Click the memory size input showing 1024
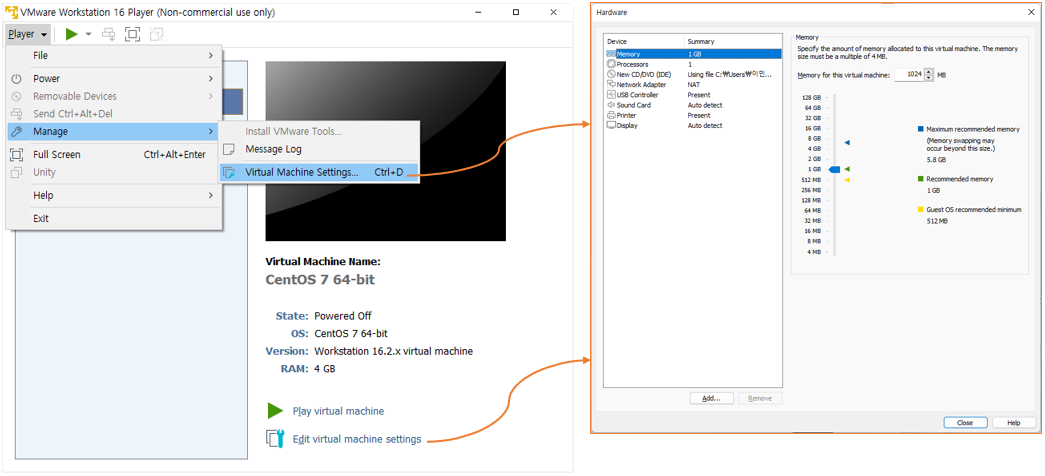Image resolution: width=1045 pixels, height=476 pixels. [x=909, y=75]
